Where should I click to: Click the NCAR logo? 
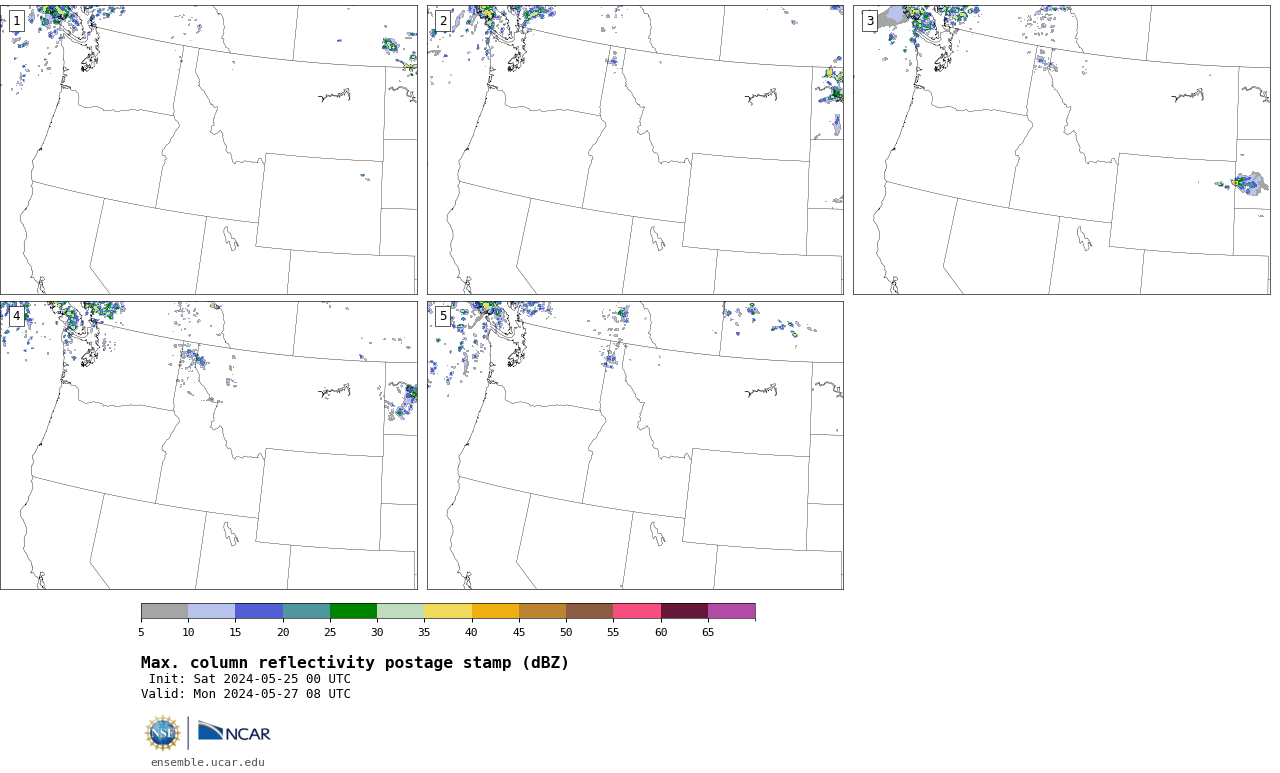(x=234, y=733)
